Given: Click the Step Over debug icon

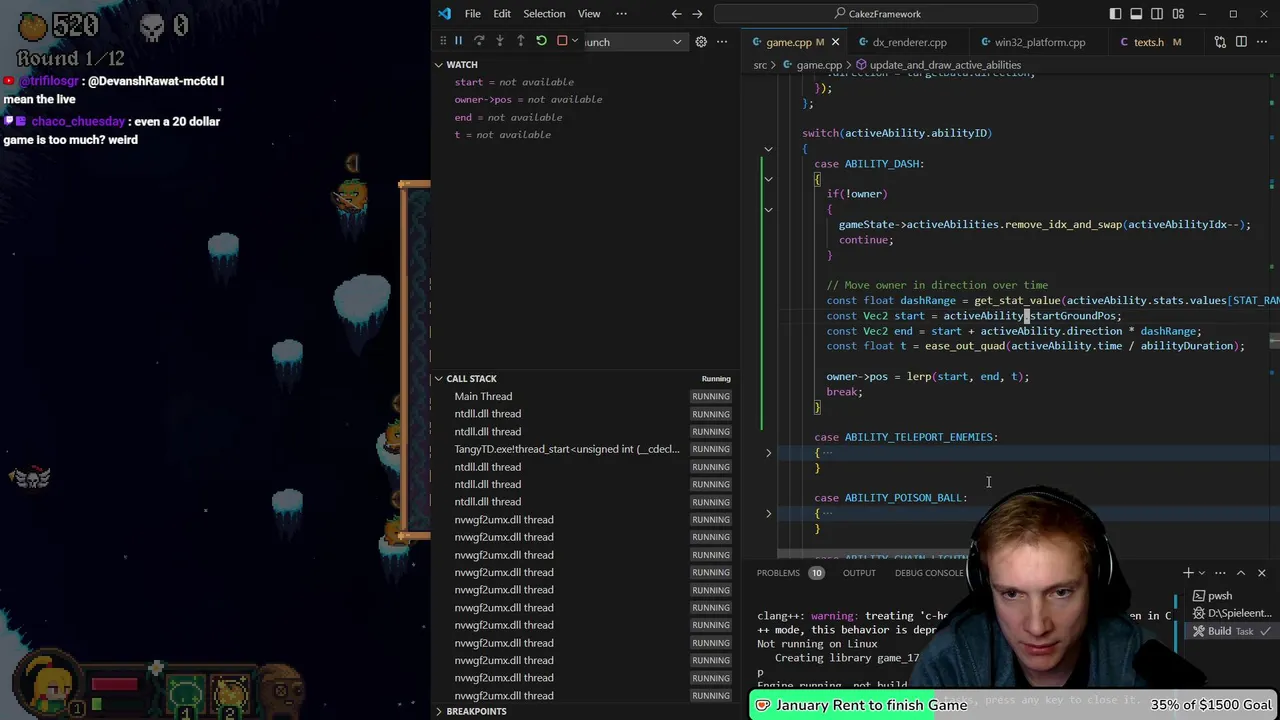Looking at the screenshot, I should [x=479, y=41].
